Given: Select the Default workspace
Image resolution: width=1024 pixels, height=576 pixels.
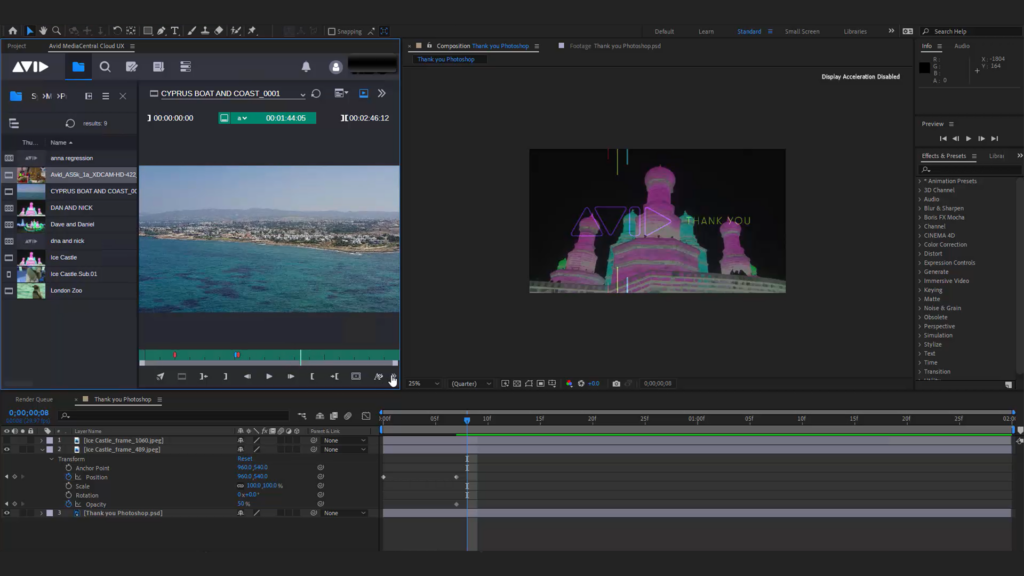Looking at the screenshot, I should pyautogui.click(x=664, y=31).
